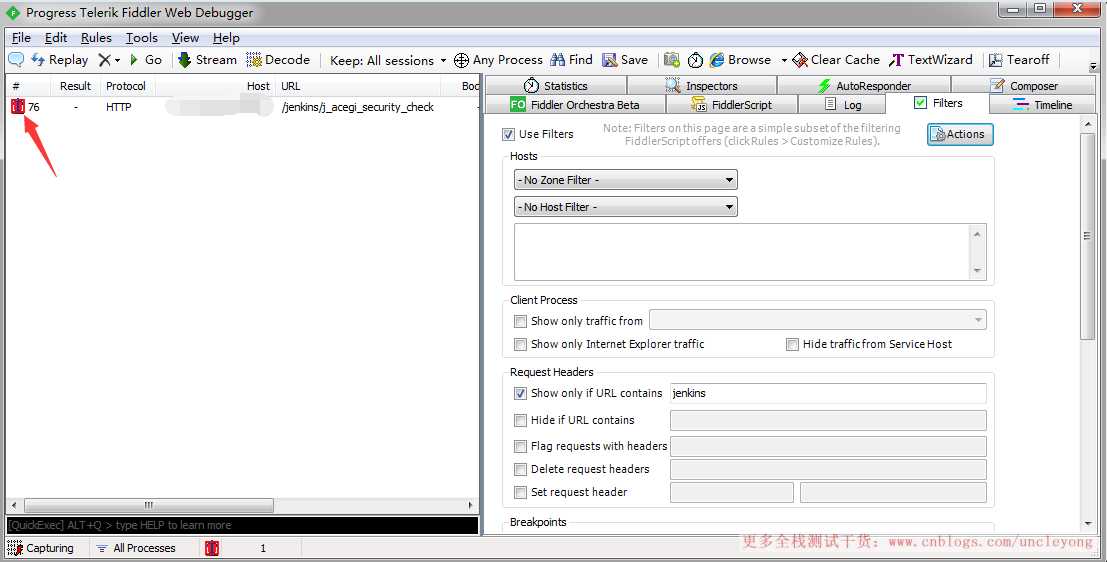Click the Go resume button

coord(145,60)
